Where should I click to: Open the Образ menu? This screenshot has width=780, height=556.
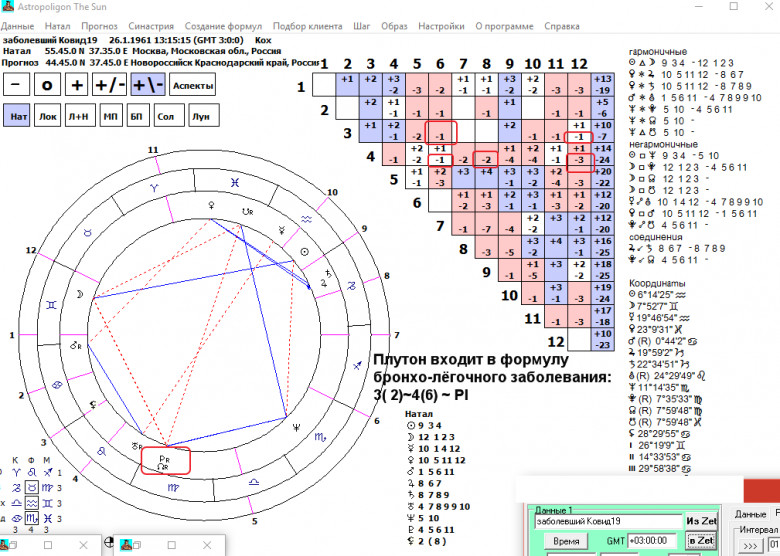[x=394, y=26]
